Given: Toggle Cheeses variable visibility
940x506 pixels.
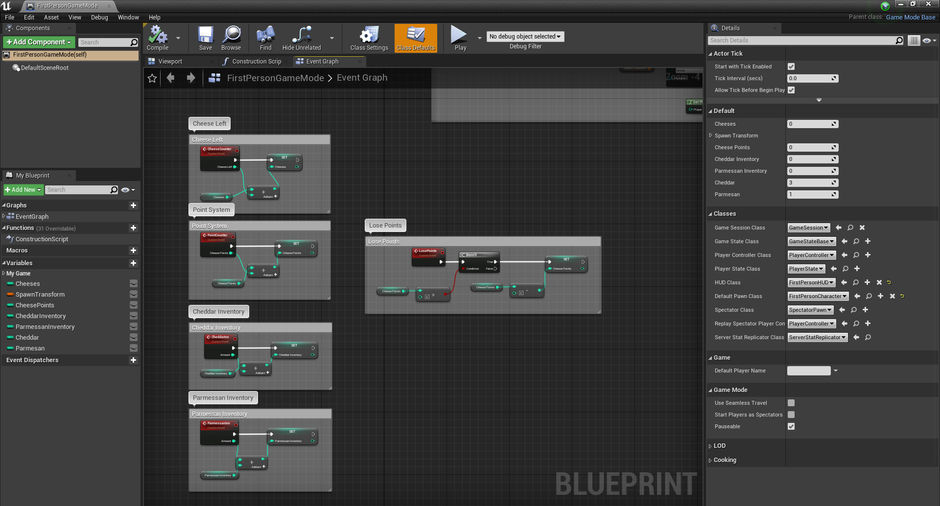Looking at the screenshot, I should [134, 284].
